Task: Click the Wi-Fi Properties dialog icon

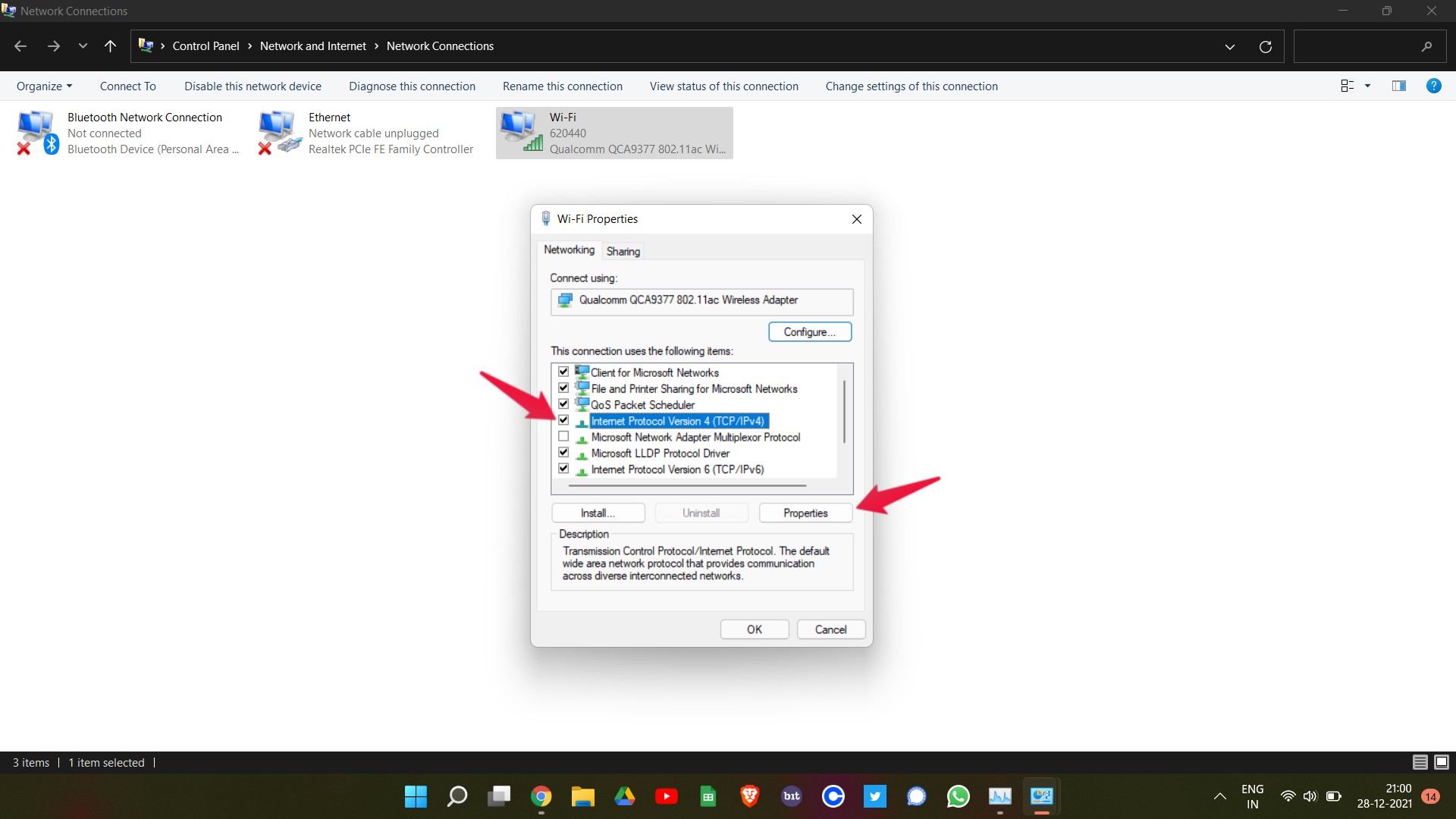Action: [545, 219]
